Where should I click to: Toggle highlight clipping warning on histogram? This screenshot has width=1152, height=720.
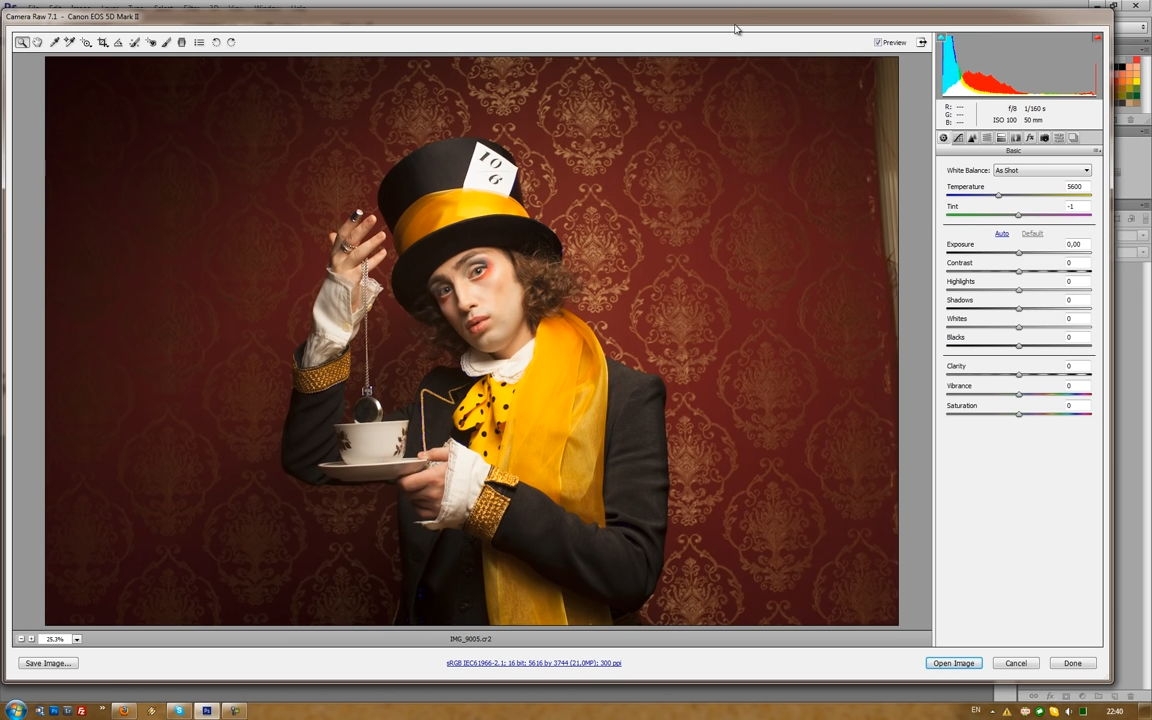point(1097,37)
